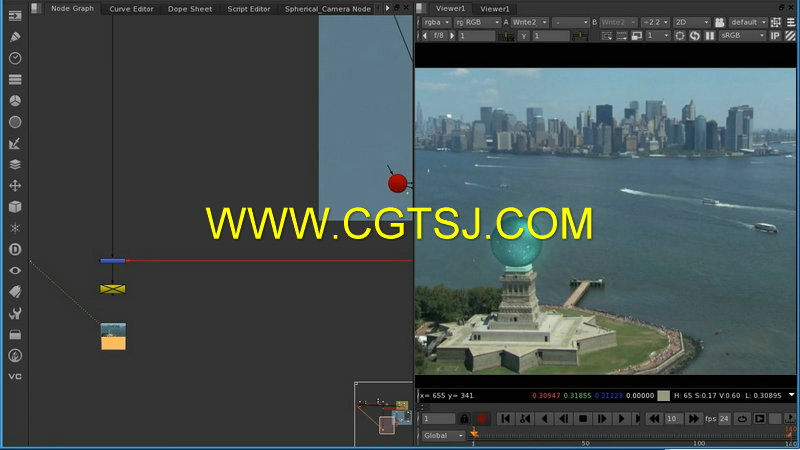Image resolution: width=800 pixels, height=450 pixels.
Task: Switch to the Spherical_Camera Node tab
Action: pyautogui.click(x=328, y=9)
